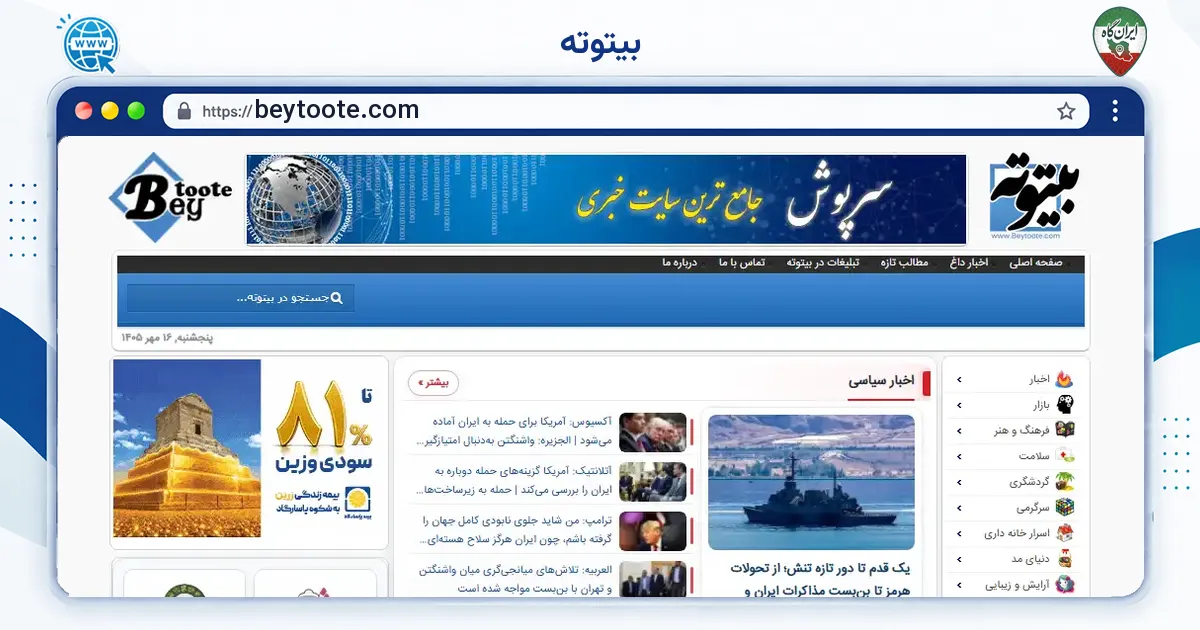Click the گردشگری category label

click(x=1029, y=483)
